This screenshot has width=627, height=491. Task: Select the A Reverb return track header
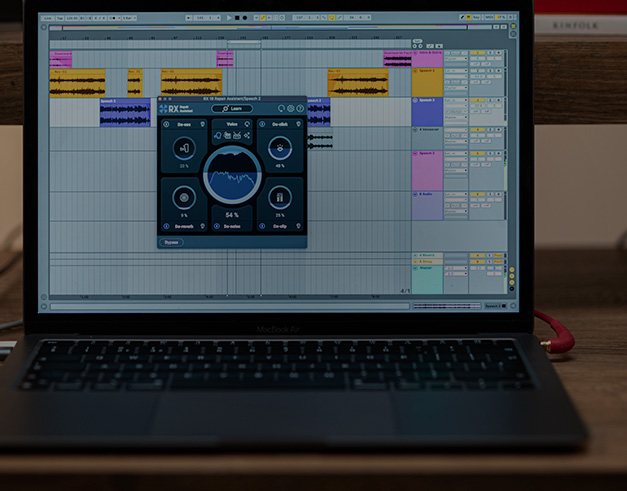pos(427,255)
